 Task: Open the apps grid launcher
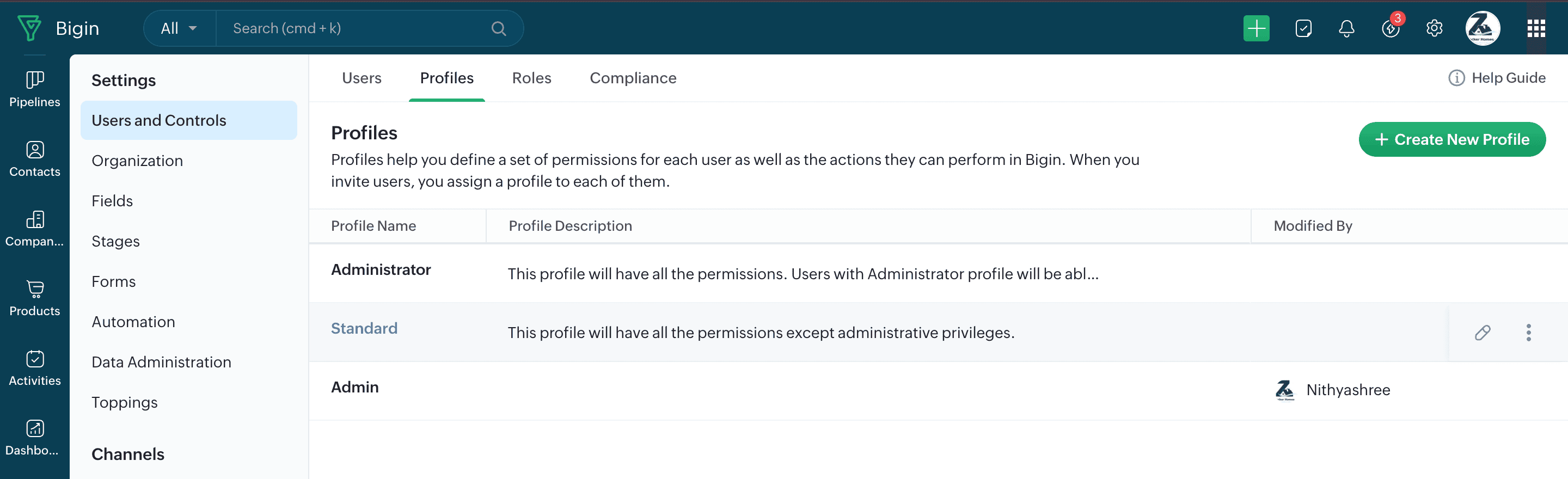point(1536,29)
